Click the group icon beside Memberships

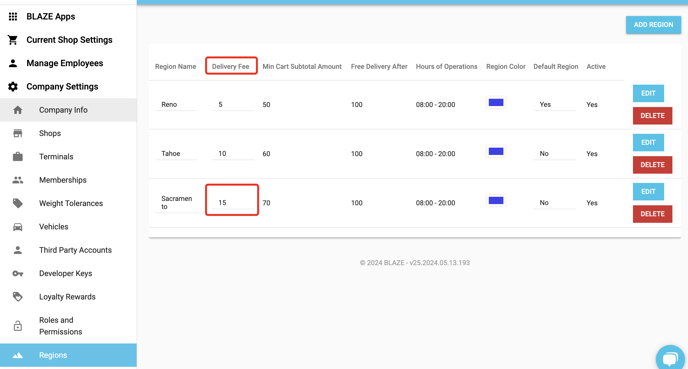[x=18, y=180]
